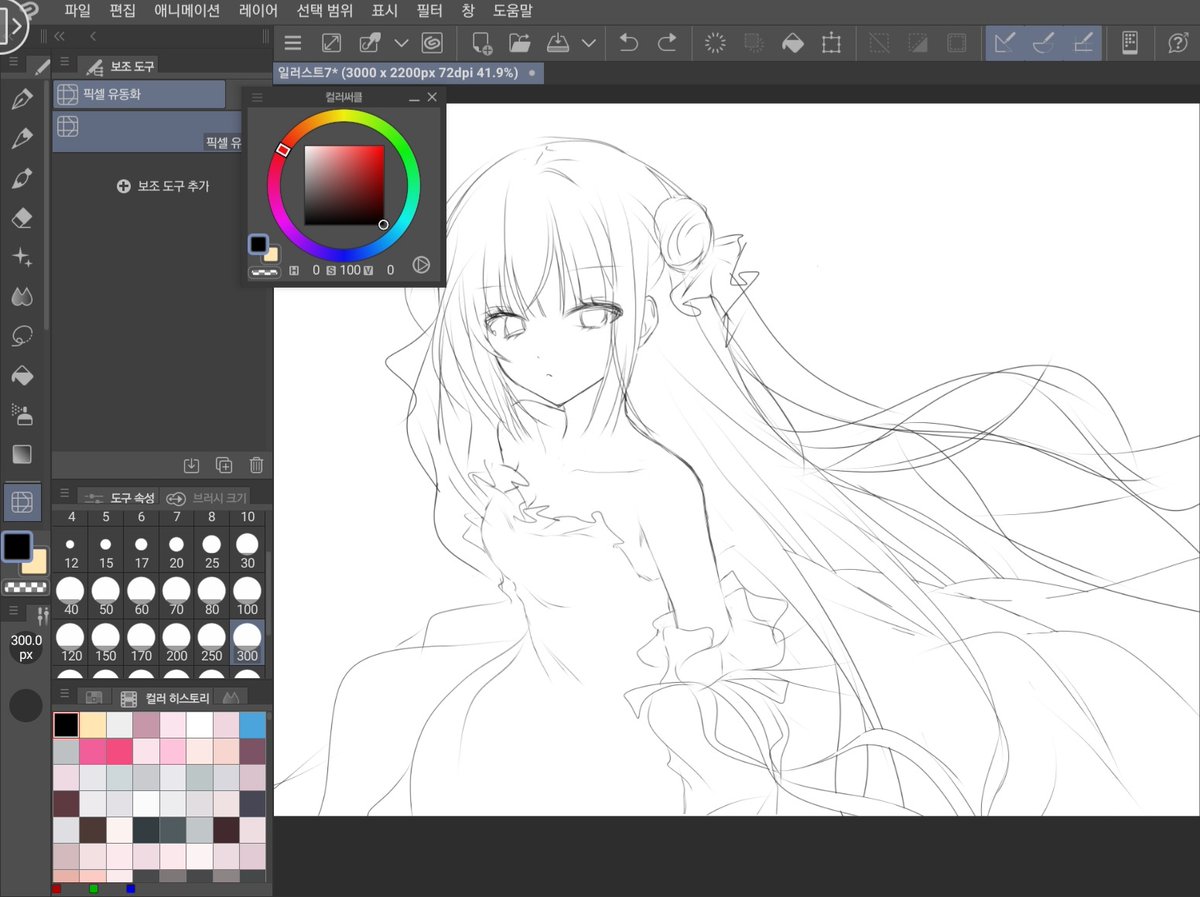Select the 픽셀 유동화 sub tool

pyautogui.click(x=139, y=94)
